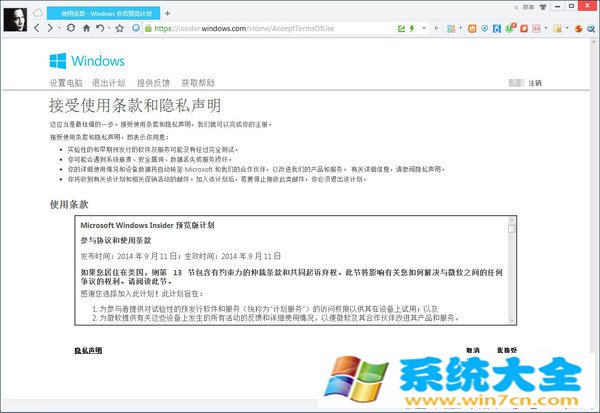Click the user avatar photo

(15, 20)
